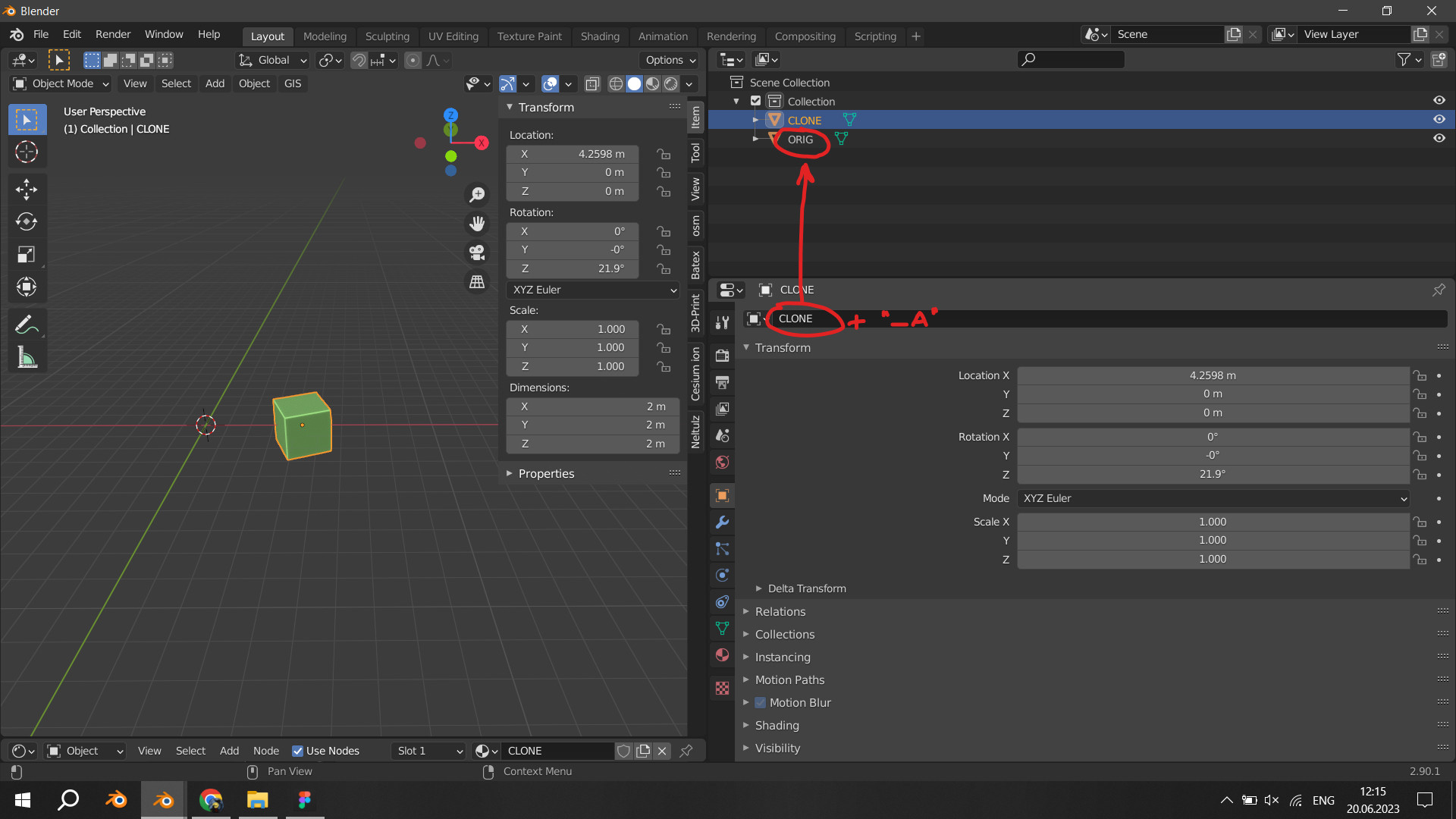Open XYZ Euler dropdown in sidebar
The width and height of the screenshot is (1456, 819).
tap(593, 290)
